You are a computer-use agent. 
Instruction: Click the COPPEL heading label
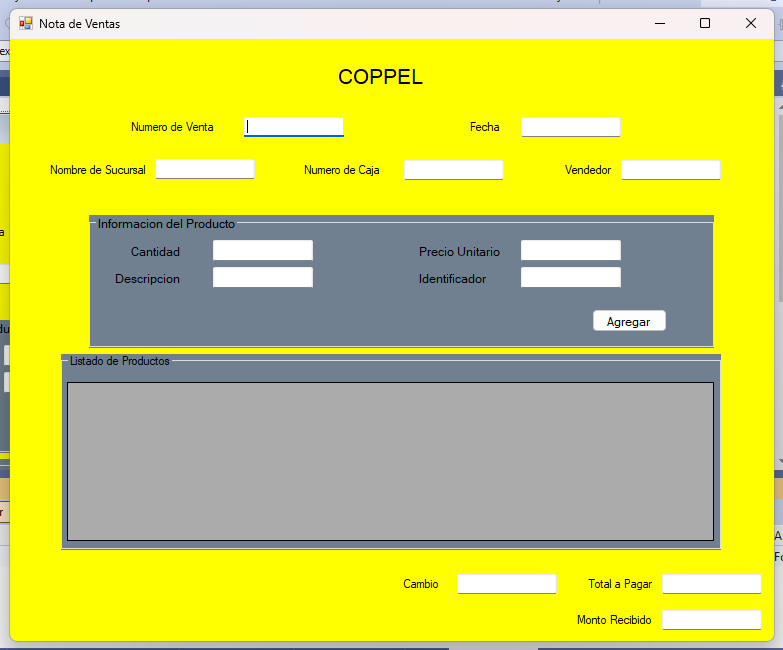[x=381, y=77]
